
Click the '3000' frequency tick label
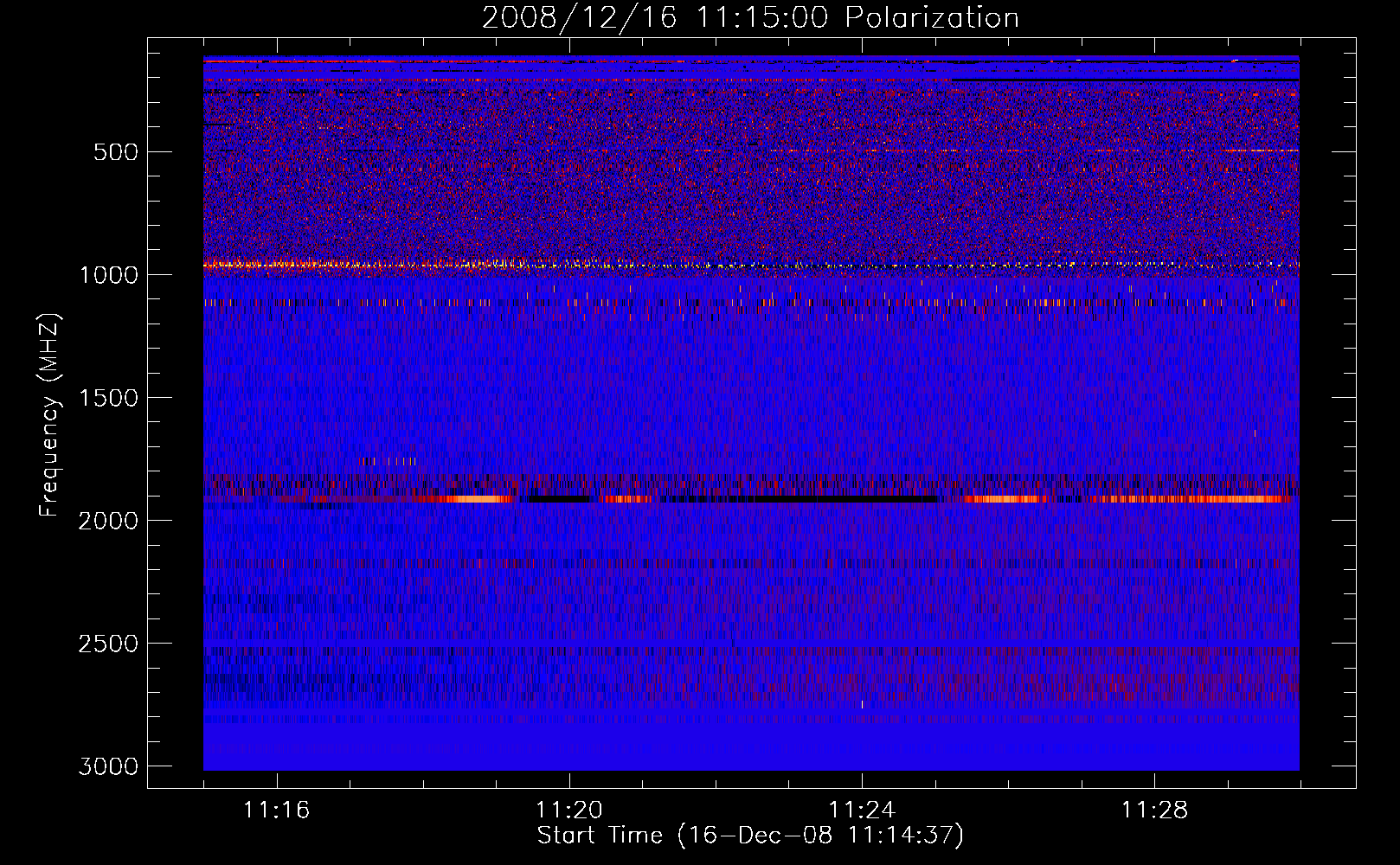pyautogui.click(x=107, y=766)
